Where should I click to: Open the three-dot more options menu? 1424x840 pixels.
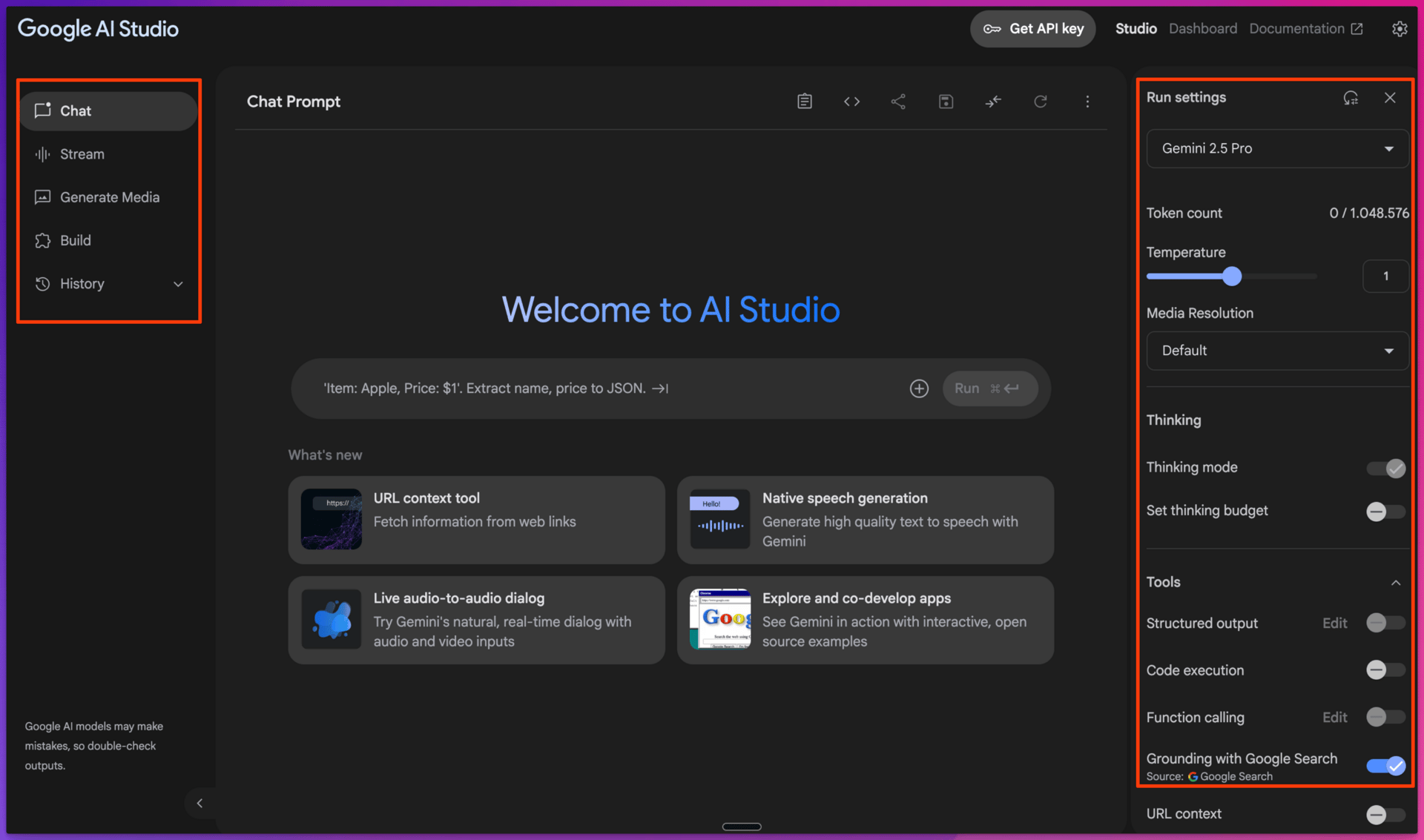tap(1087, 102)
